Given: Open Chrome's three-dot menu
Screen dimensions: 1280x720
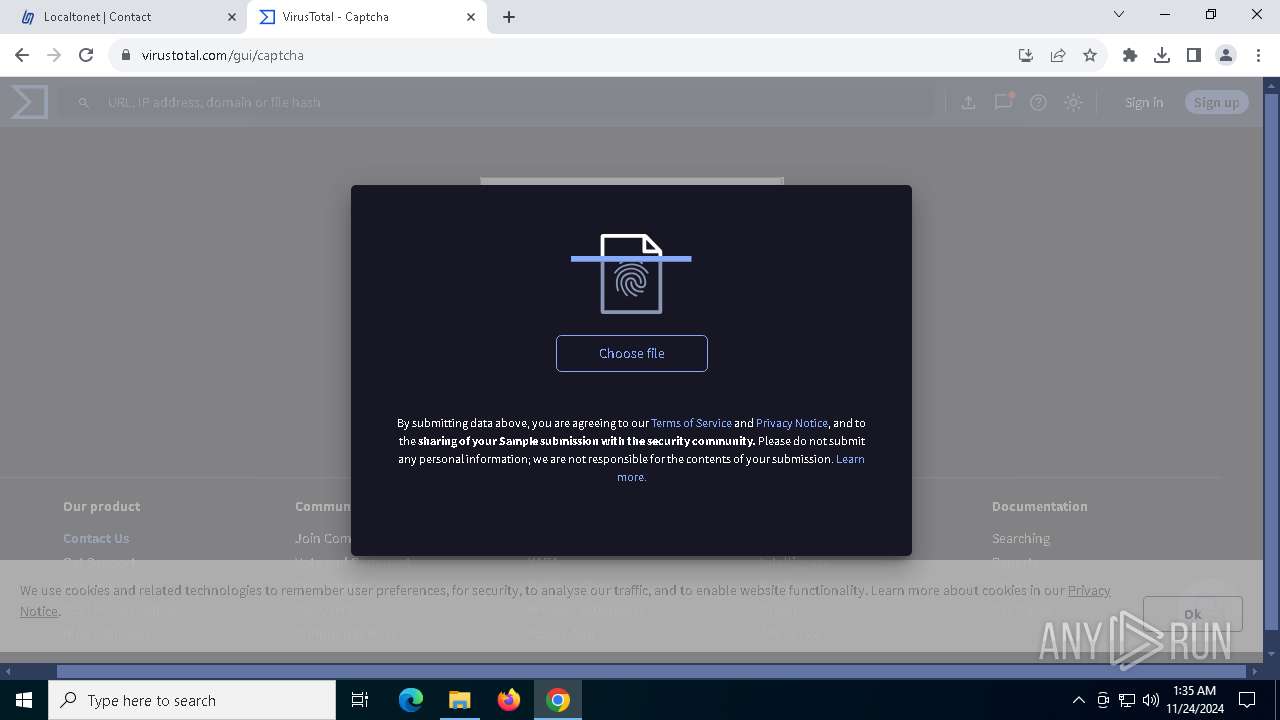Looking at the screenshot, I should pyautogui.click(x=1257, y=55).
